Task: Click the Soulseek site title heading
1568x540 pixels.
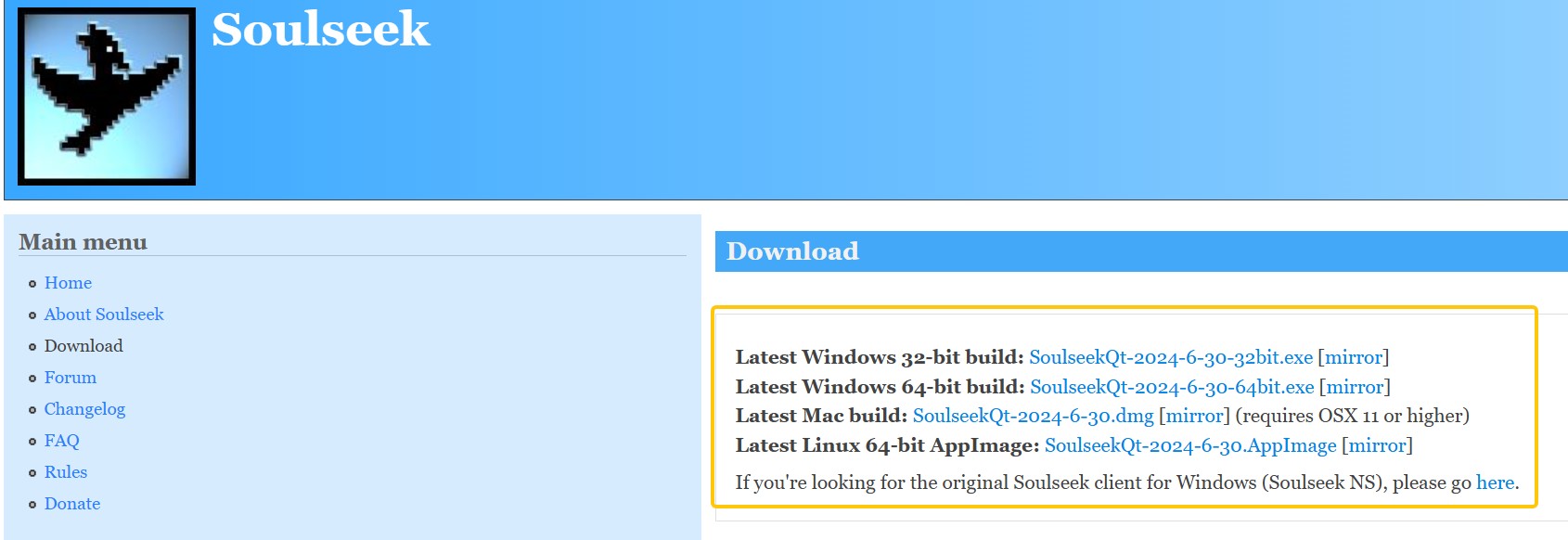Action: point(320,29)
